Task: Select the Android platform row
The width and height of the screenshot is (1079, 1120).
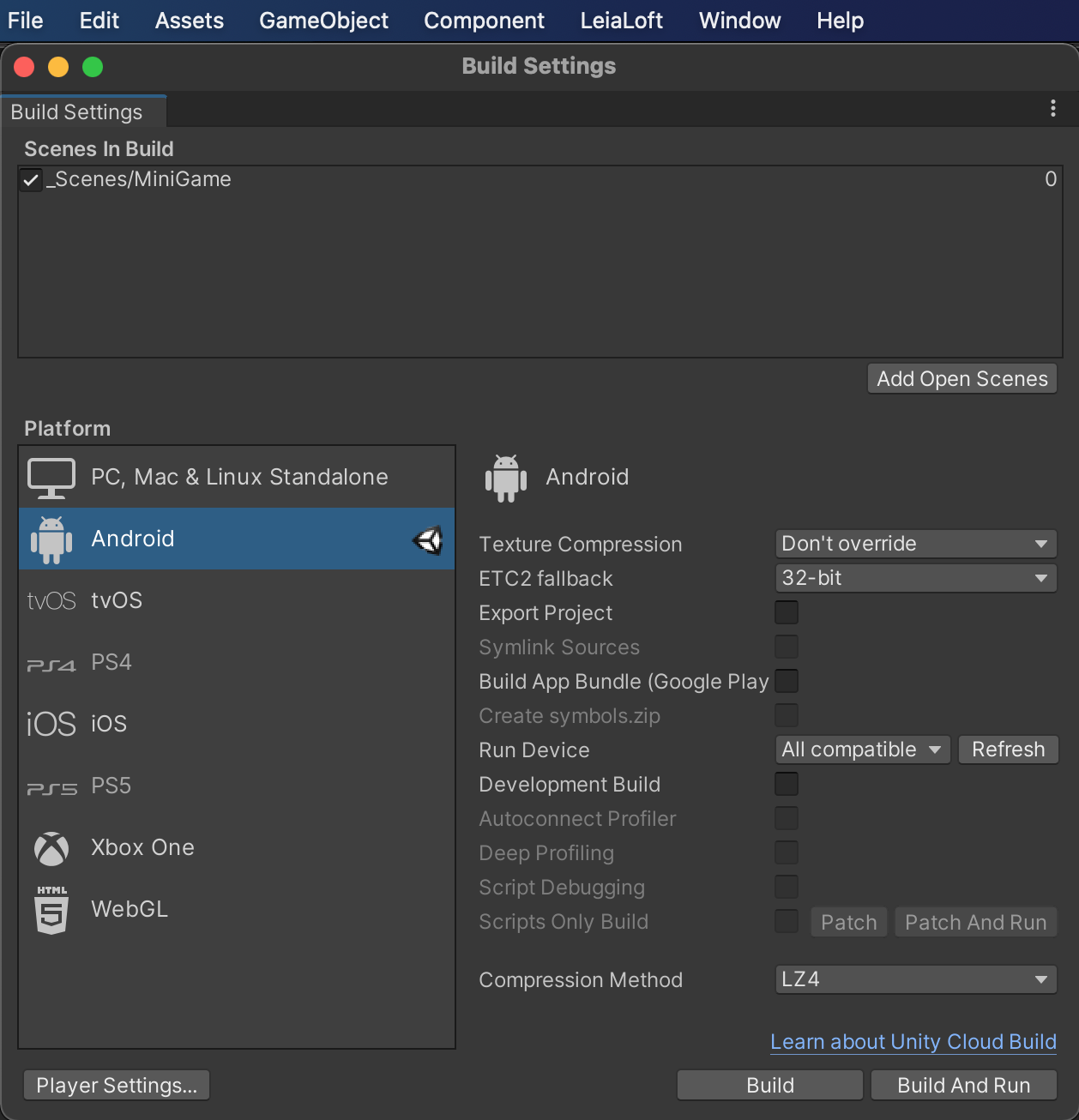Action: 237,539
